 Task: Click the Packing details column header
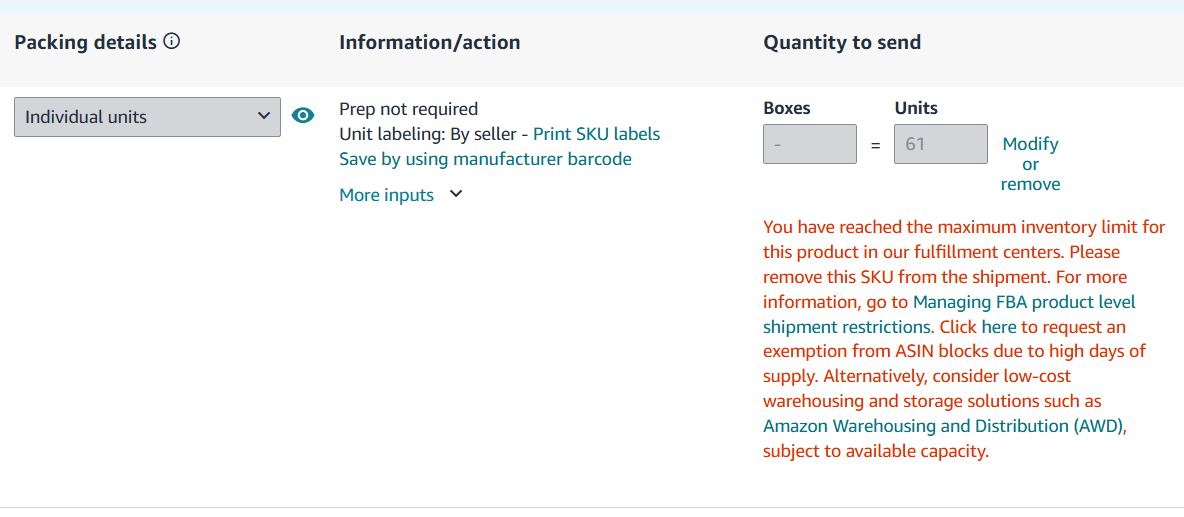[86, 42]
